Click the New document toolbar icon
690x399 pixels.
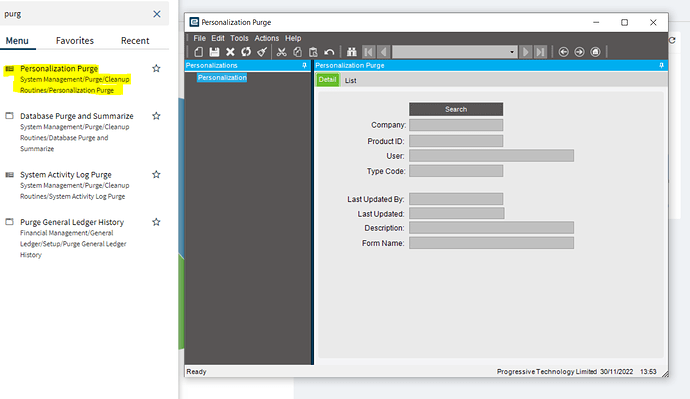[x=198, y=52]
